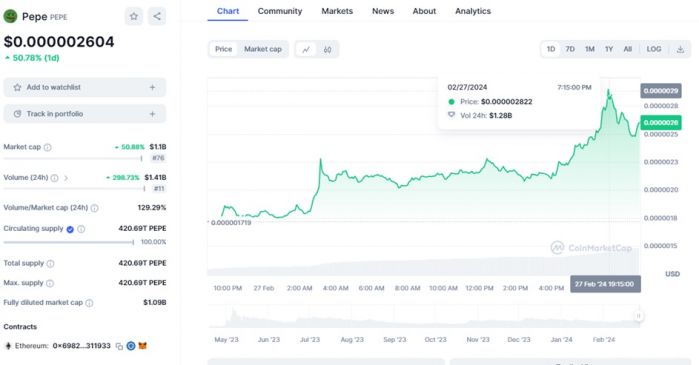Switch to candlestick chart icon
The height and width of the screenshot is (365, 699).
pos(328,49)
